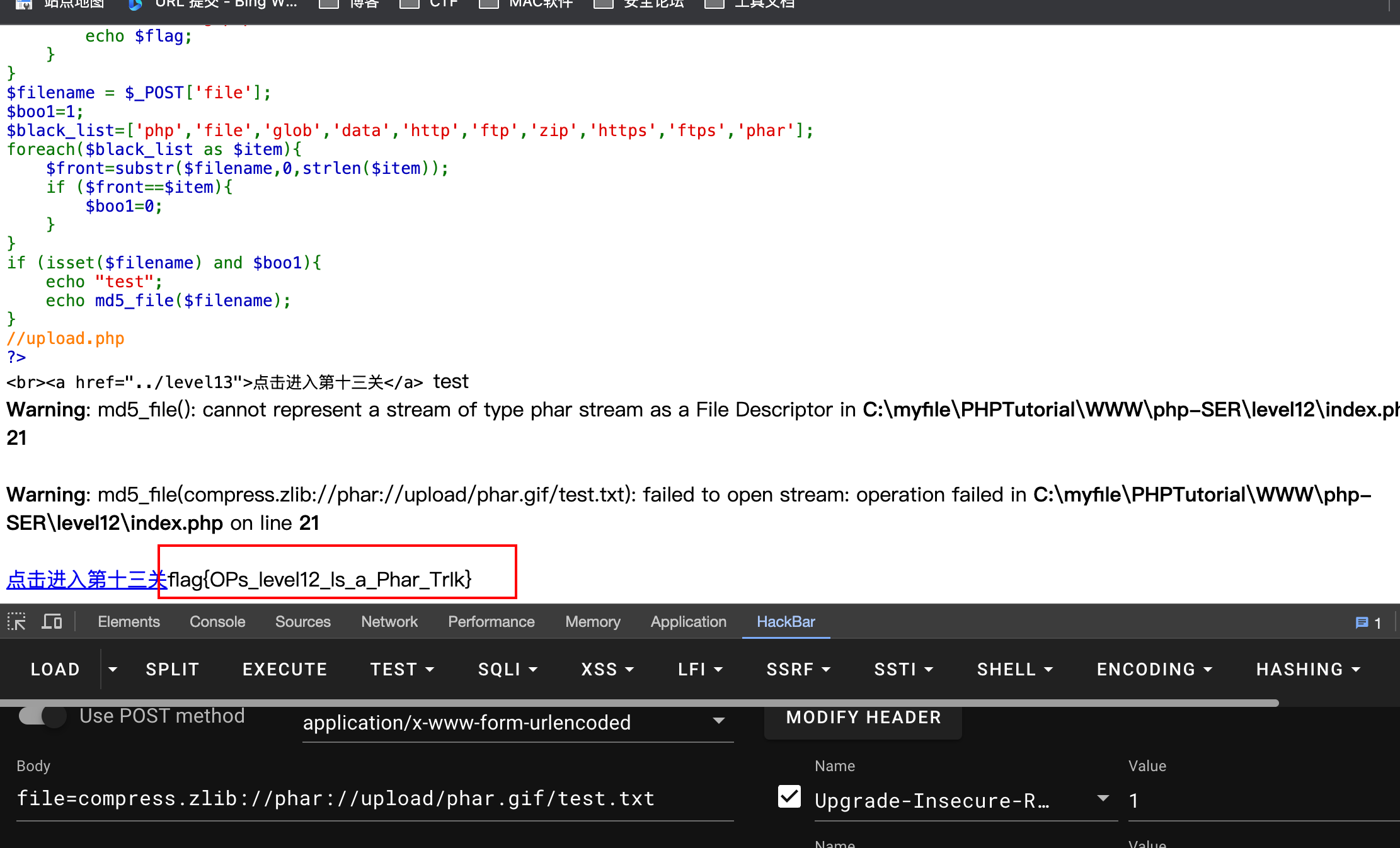Open the CTF bookmarks folder
The width and height of the screenshot is (1400, 848).
click(430, 4)
